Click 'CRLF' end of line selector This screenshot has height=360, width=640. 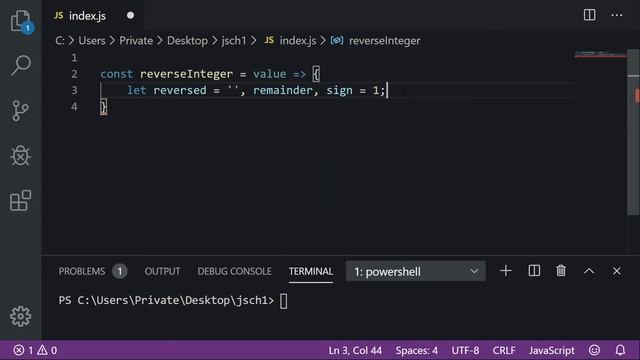pos(504,350)
